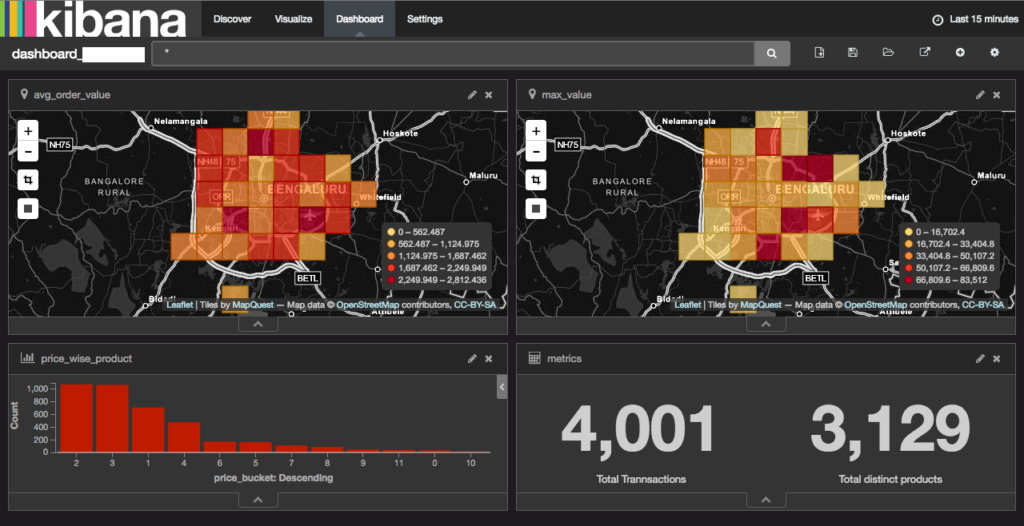Click the max_value panel title
The image size is (1024, 526).
[567, 95]
